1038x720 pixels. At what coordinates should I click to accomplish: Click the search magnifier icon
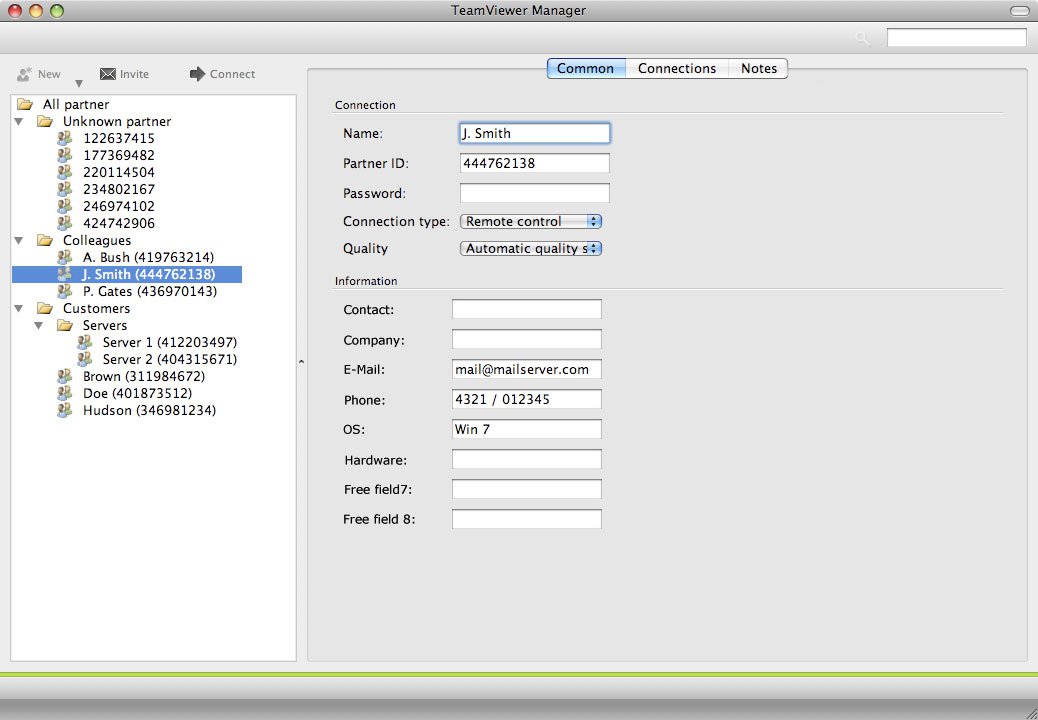coord(863,38)
